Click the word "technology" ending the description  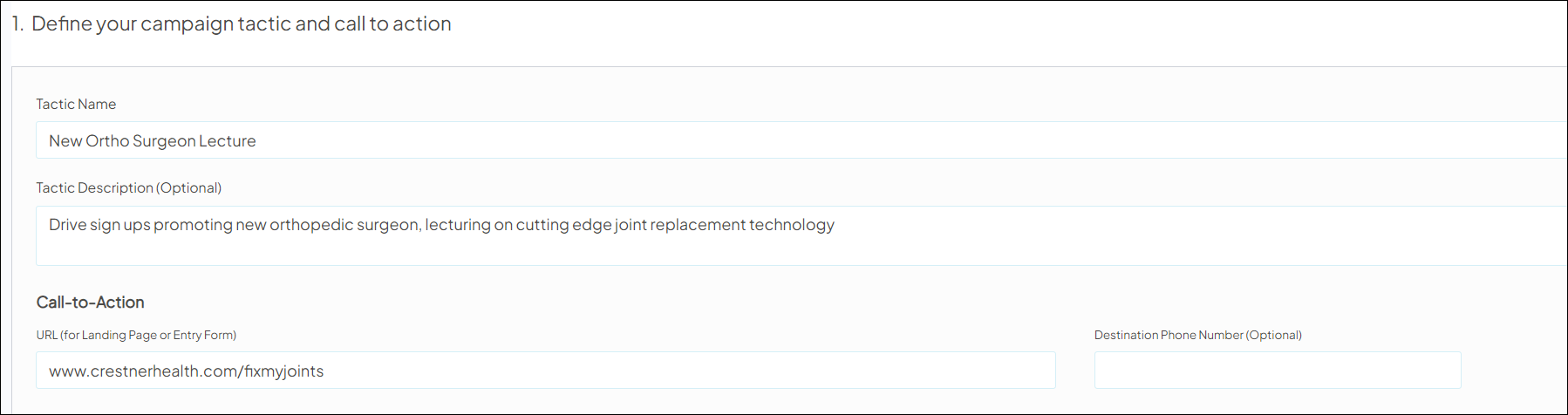point(791,225)
